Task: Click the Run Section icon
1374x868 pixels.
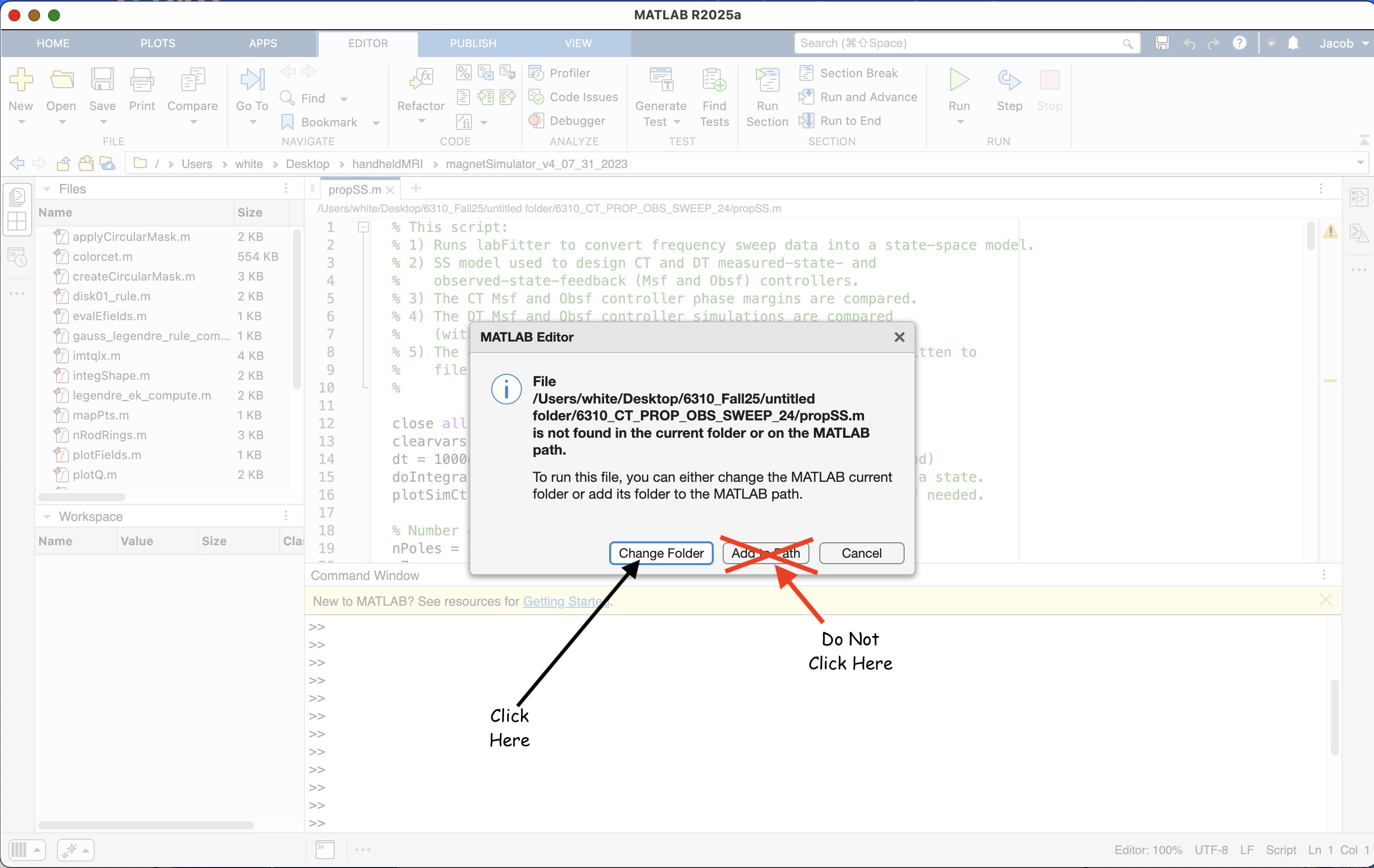Action: click(x=767, y=80)
